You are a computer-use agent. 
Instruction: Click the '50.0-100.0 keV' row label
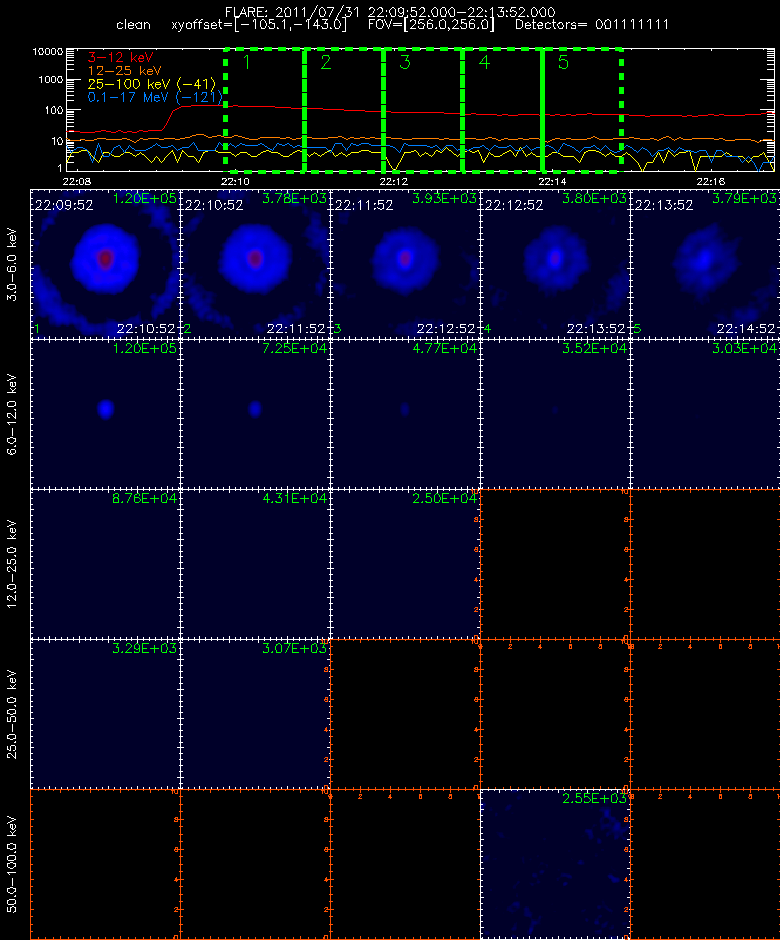pyautogui.click(x=13, y=864)
